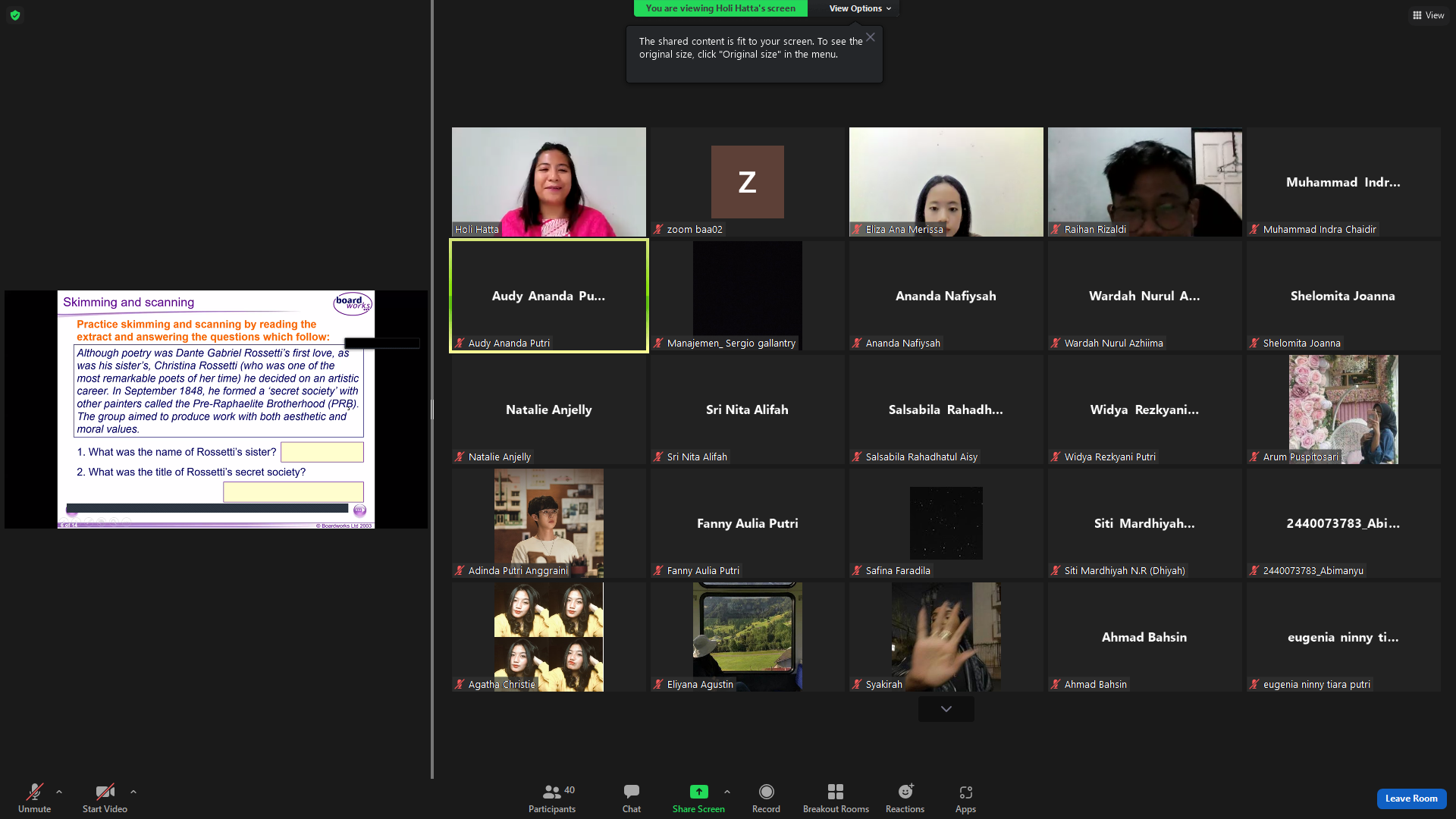
Task: Click Natalie Anjelly's participant tile
Action: tap(549, 409)
